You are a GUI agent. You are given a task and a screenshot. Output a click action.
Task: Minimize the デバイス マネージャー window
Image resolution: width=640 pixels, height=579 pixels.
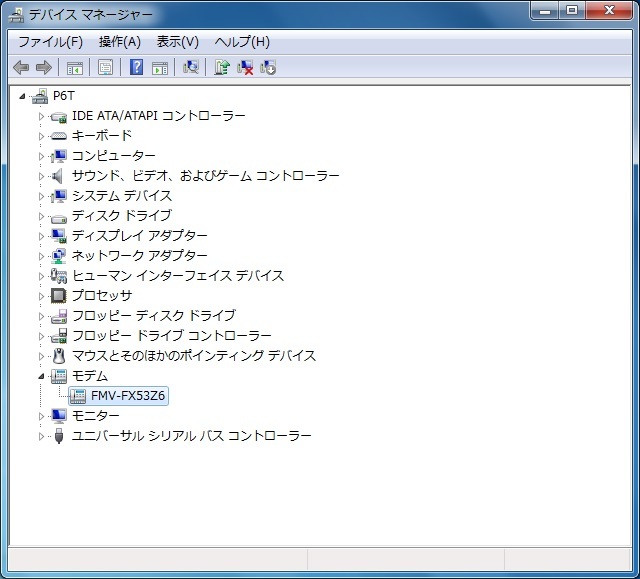(545, 11)
